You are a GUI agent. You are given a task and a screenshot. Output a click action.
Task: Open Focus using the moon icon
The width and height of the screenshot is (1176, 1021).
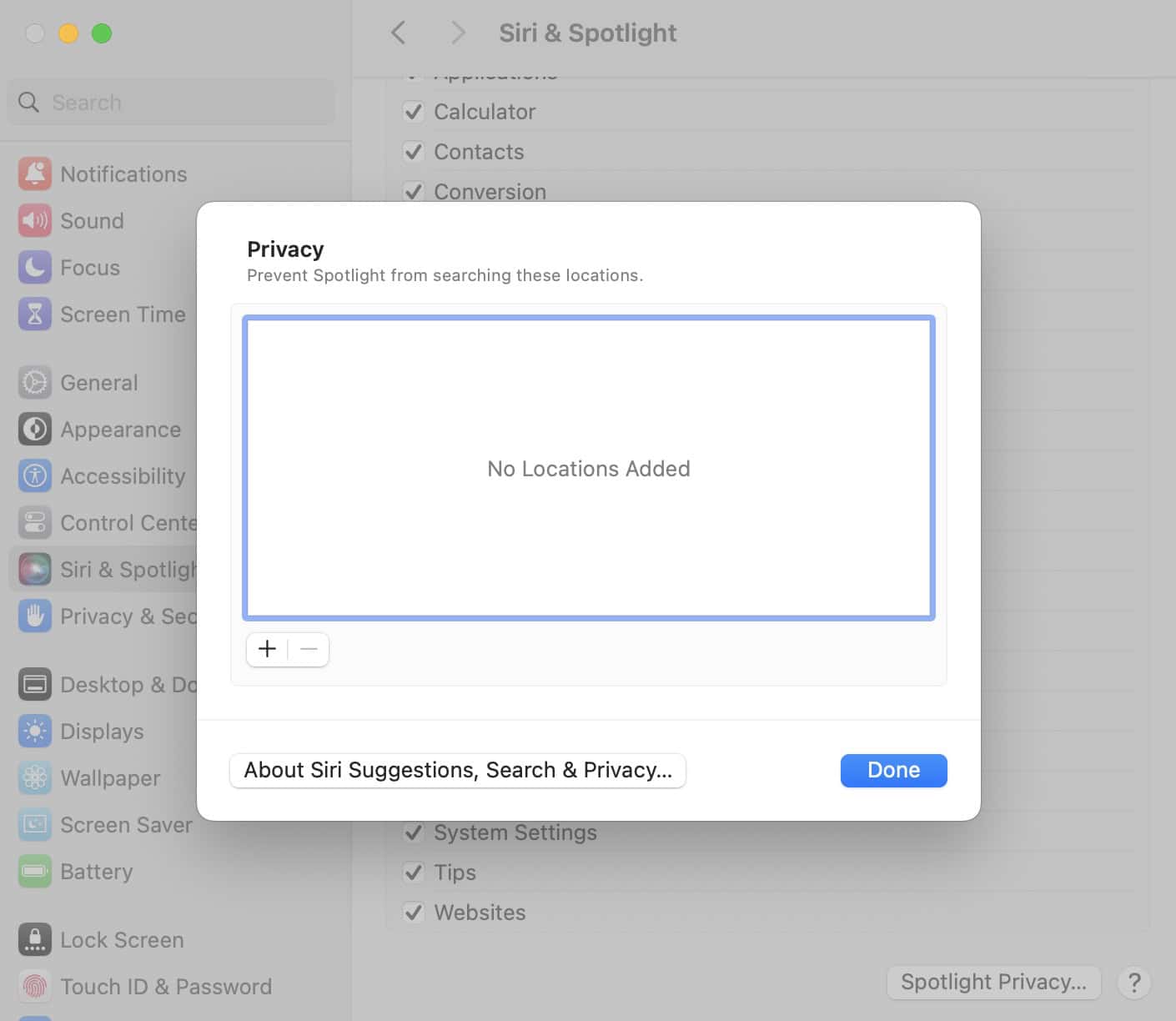[x=35, y=268]
